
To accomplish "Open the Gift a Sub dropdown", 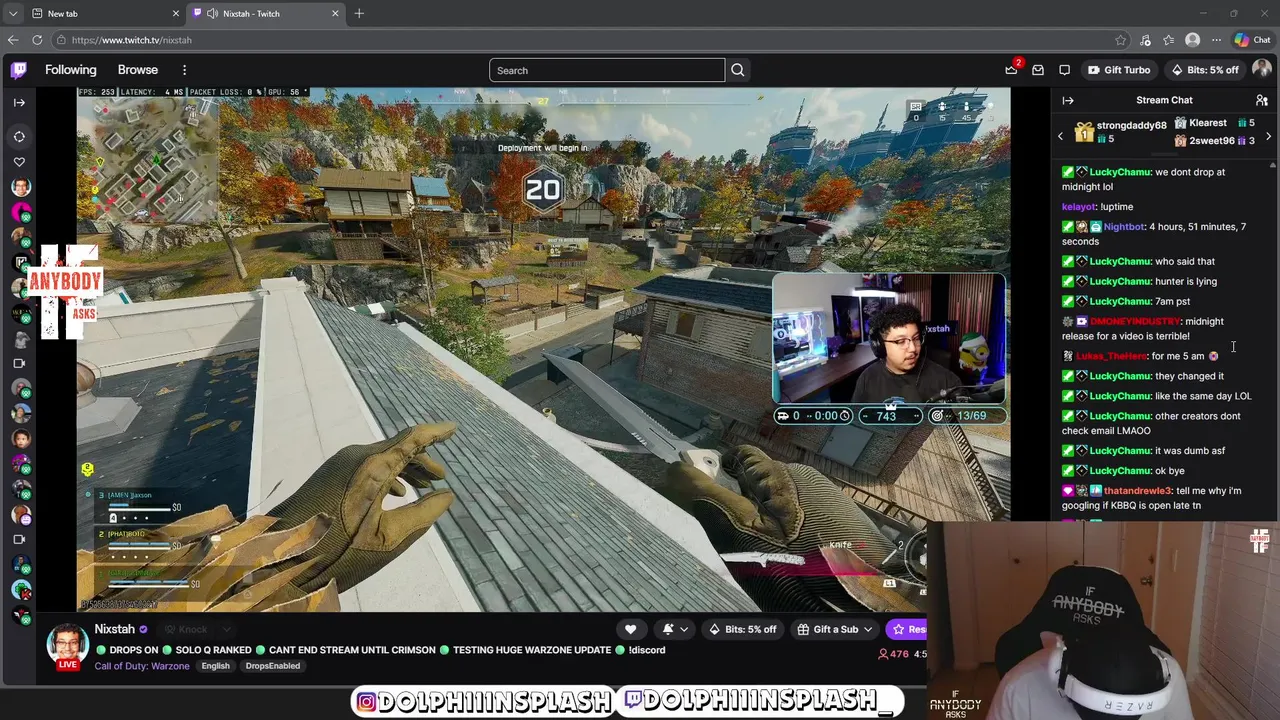I will 835,629.
